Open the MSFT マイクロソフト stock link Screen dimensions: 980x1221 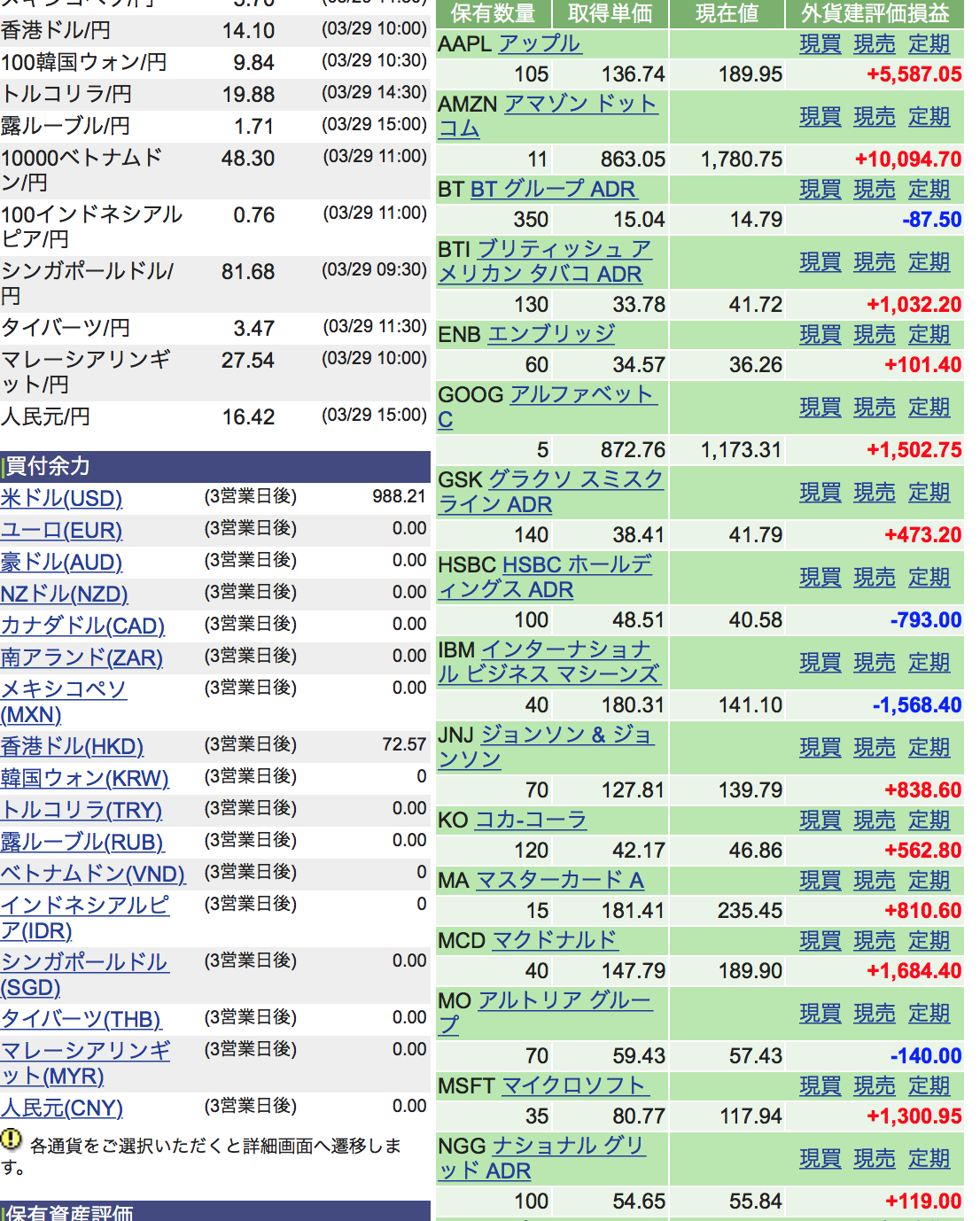pos(576,1085)
